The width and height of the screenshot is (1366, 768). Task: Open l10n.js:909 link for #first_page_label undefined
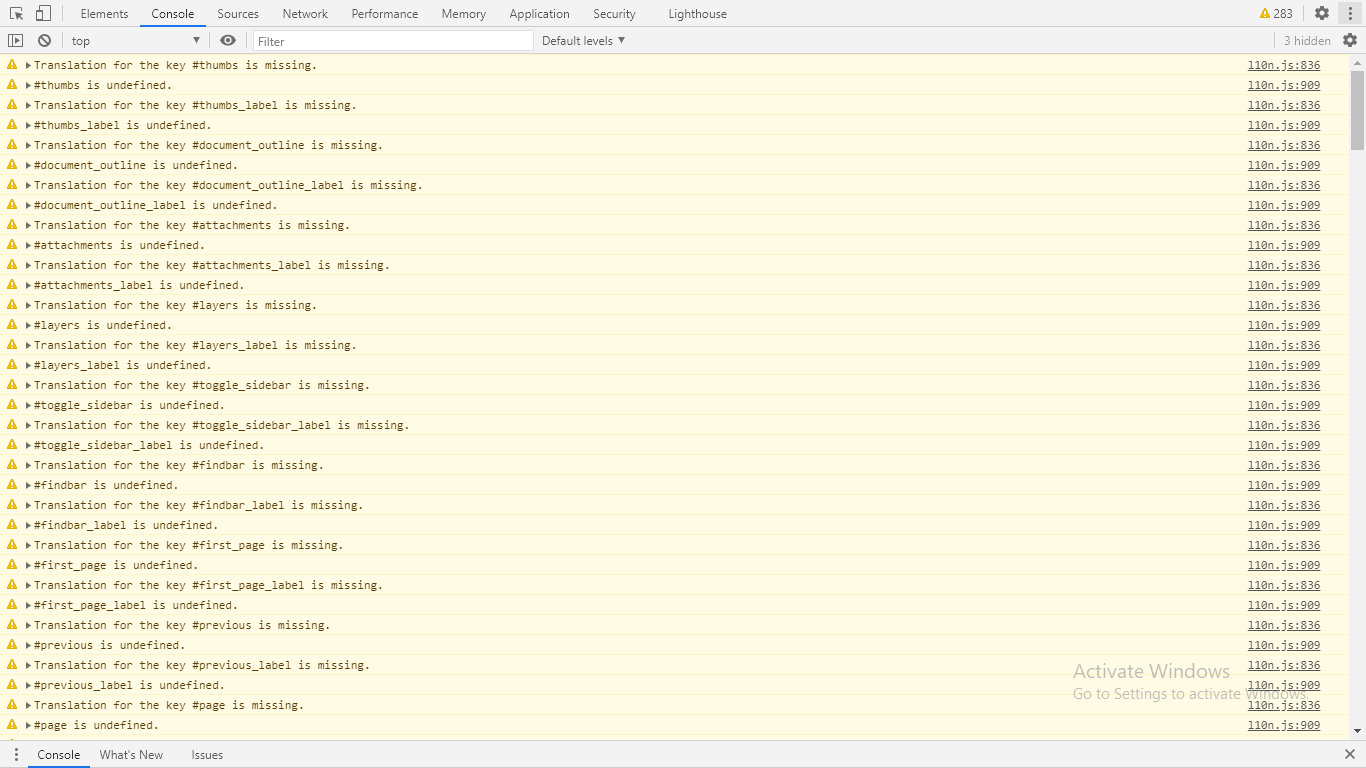click(x=1284, y=605)
